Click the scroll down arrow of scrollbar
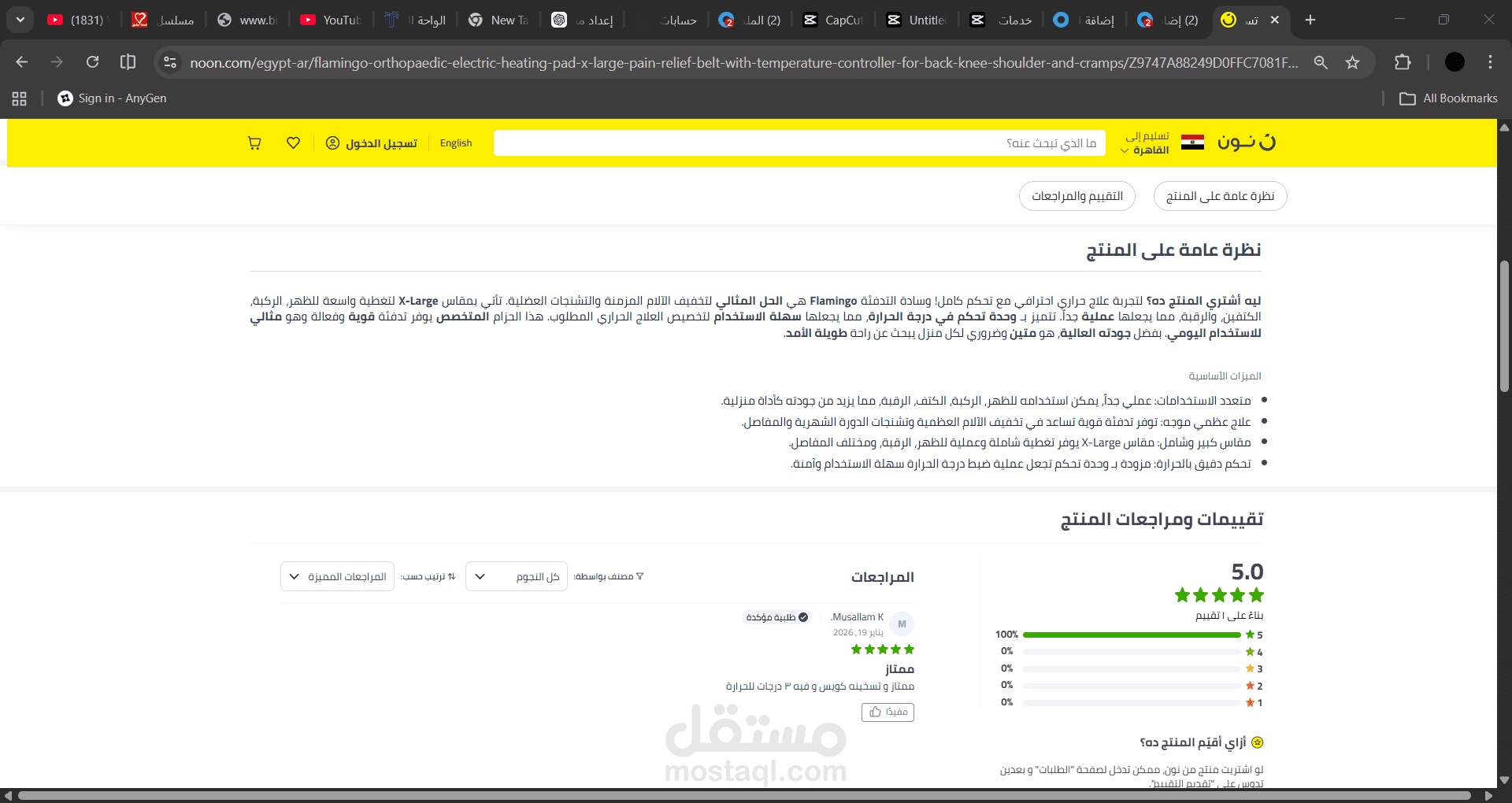1512x803 pixels. coord(1504,781)
